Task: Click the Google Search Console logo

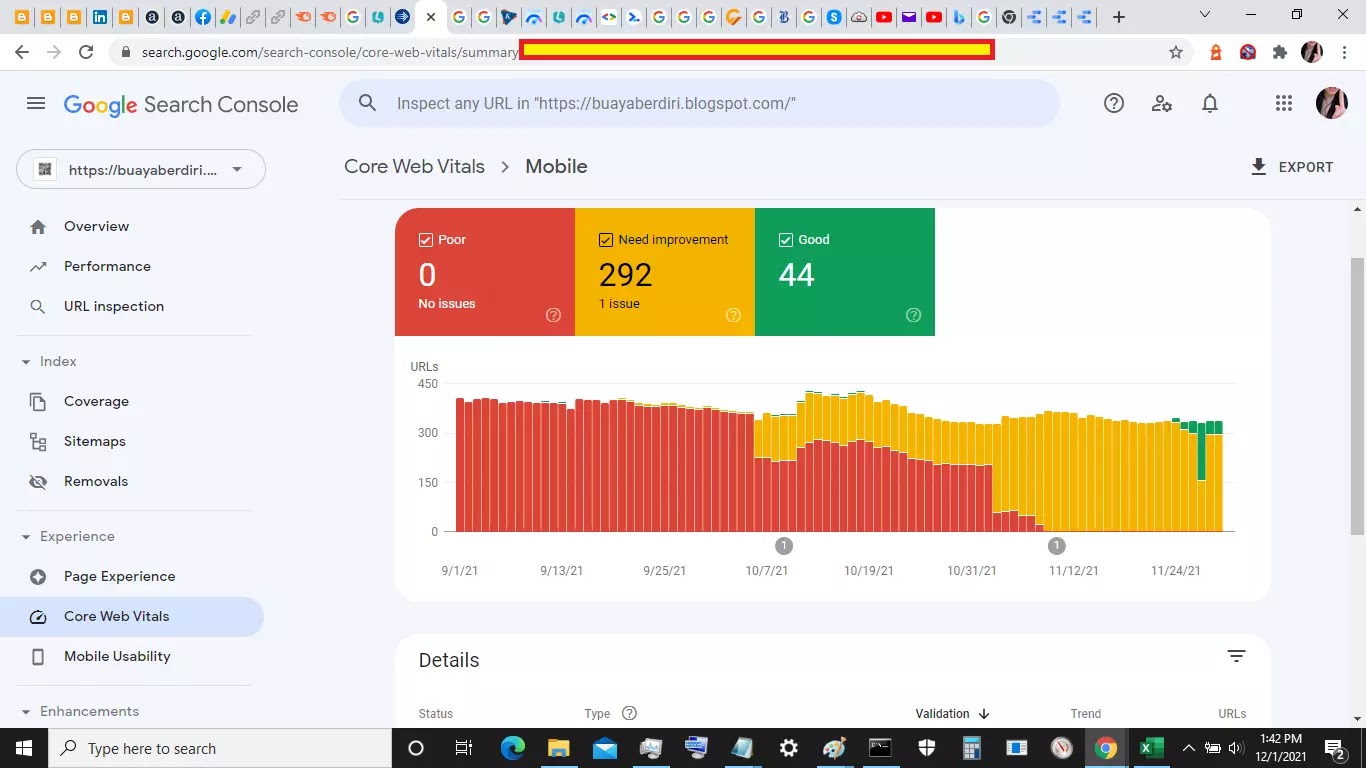Action: tap(181, 104)
